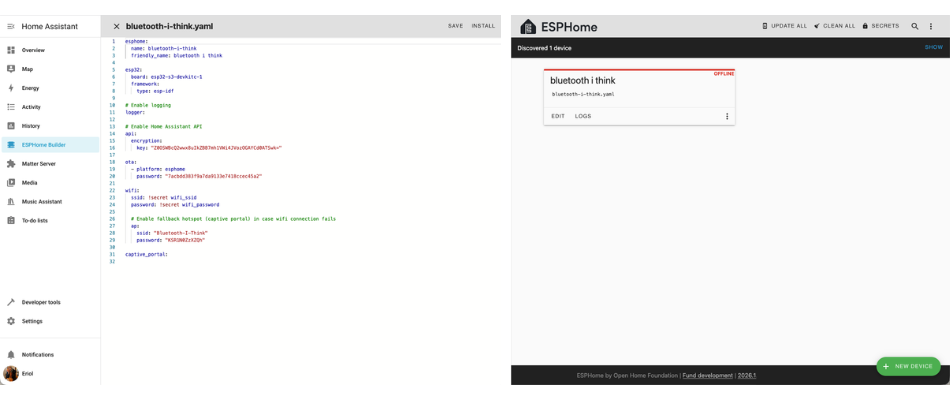The height and width of the screenshot is (400, 950).
Task: Add a NEW DEVICE
Action: tap(908, 367)
